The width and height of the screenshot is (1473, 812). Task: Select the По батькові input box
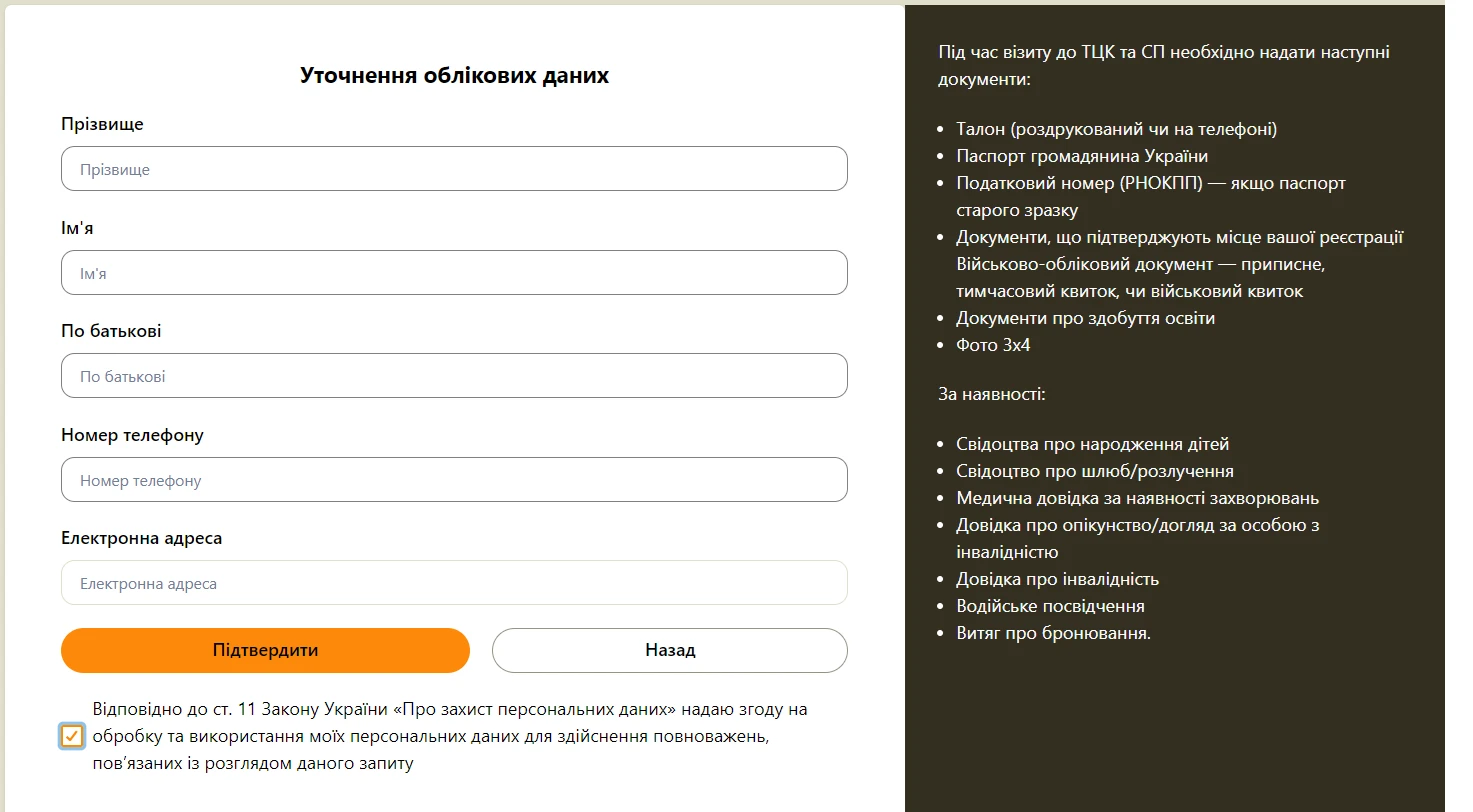454,376
